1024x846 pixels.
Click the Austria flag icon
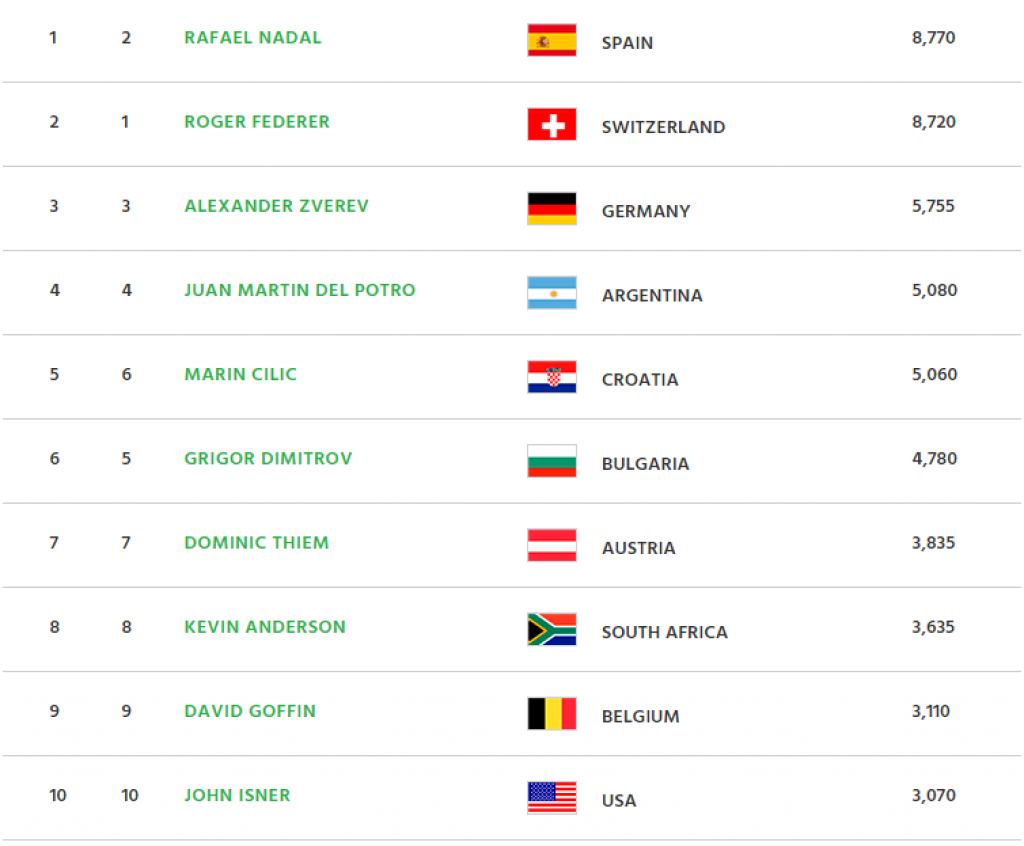coord(552,545)
